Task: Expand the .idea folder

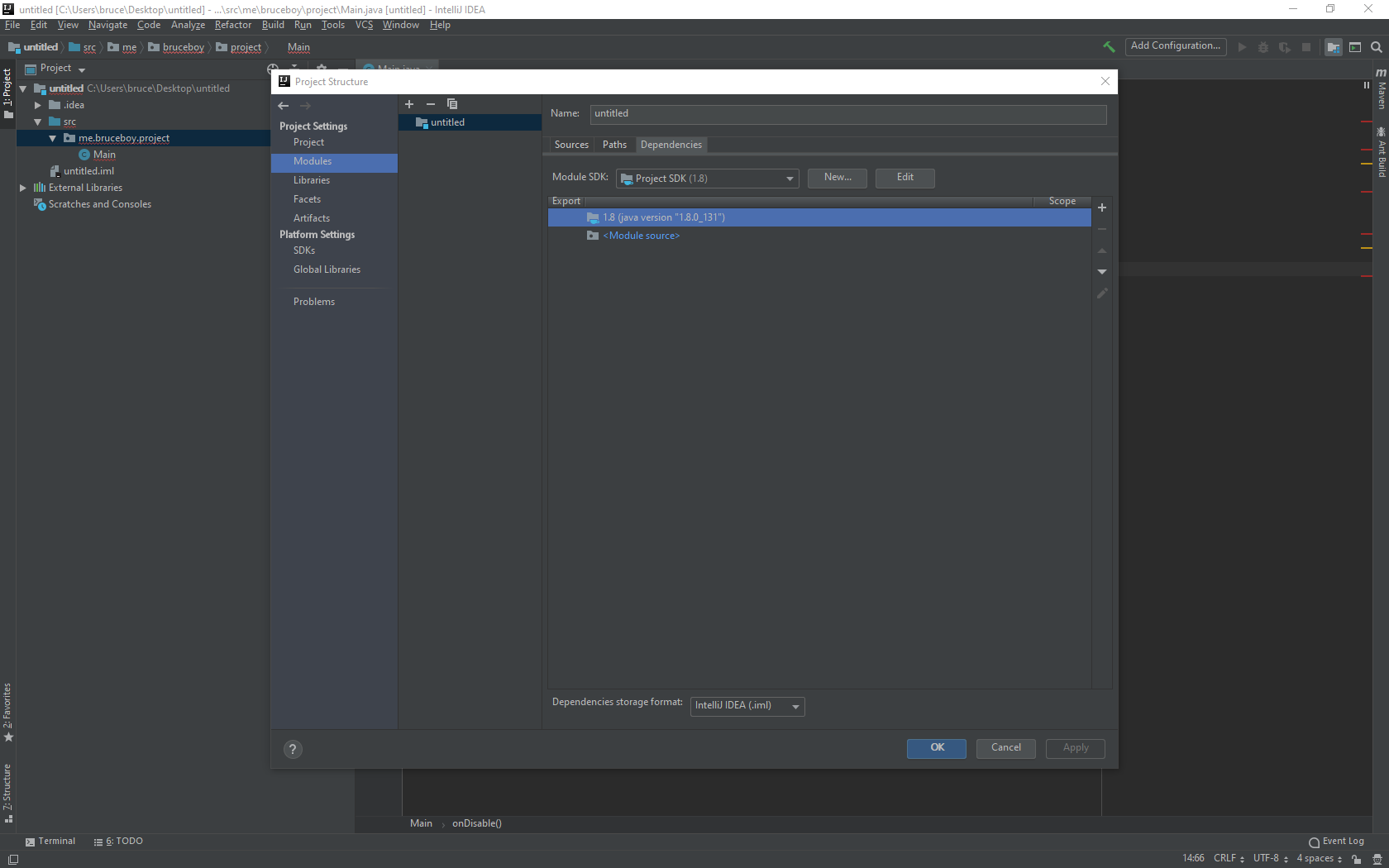Action: 38,105
